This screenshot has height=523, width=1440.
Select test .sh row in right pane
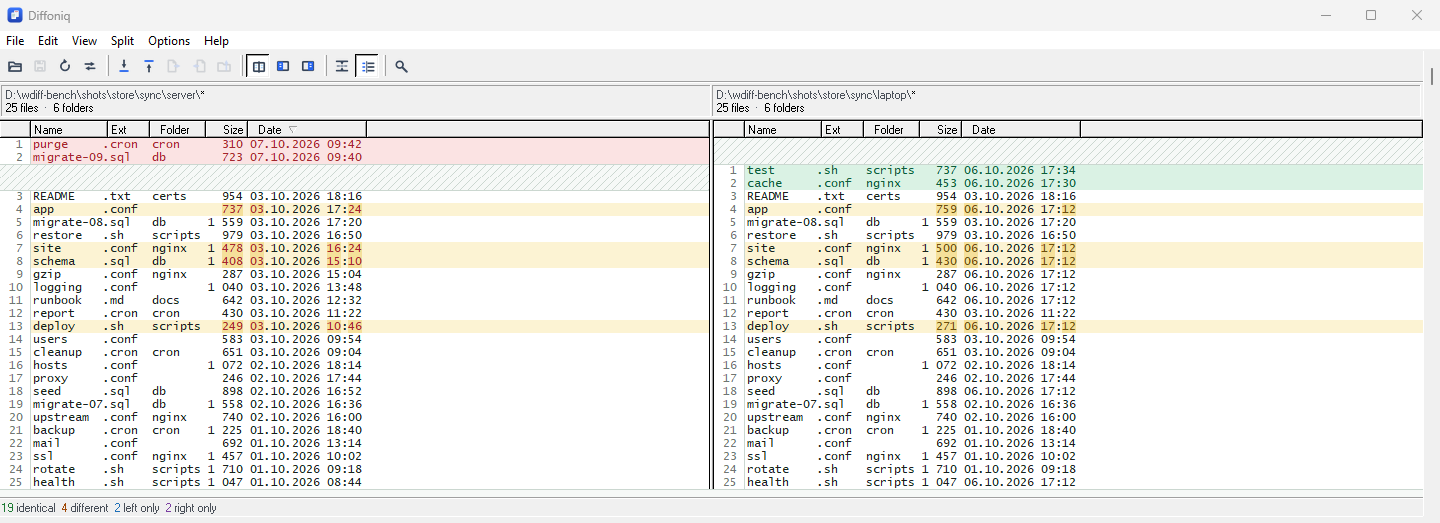point(1068,170)
